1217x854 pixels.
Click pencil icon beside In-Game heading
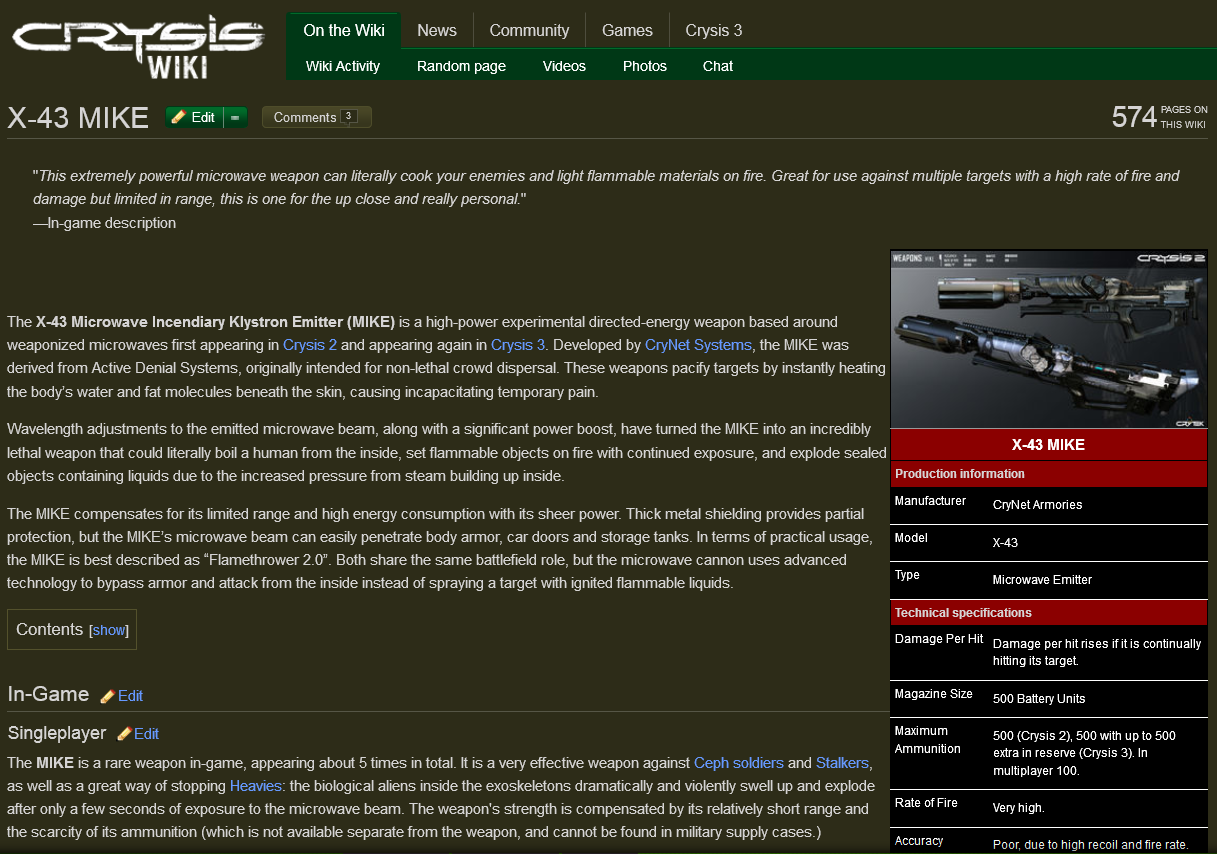coord(107,696)
